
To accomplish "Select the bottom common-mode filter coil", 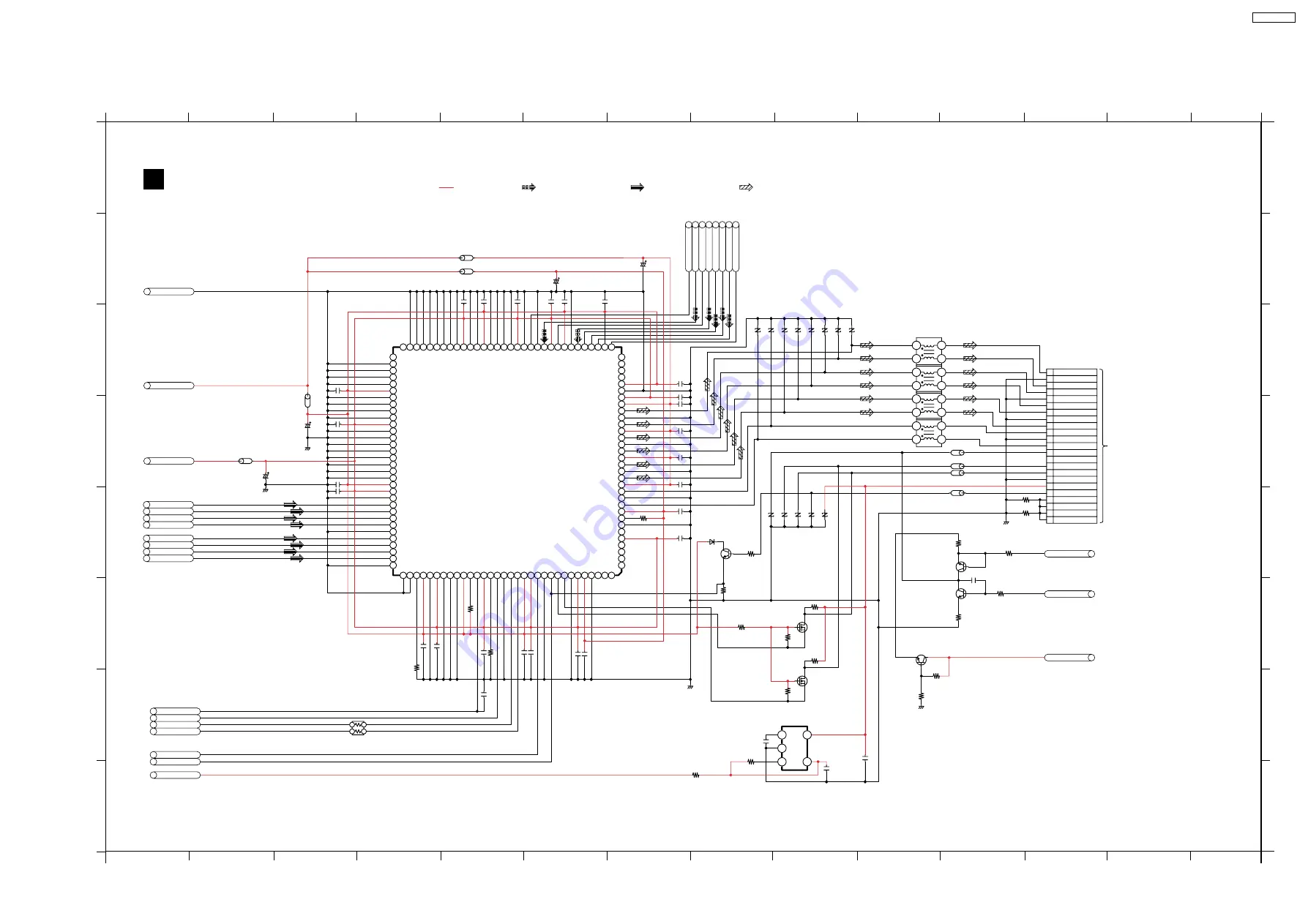I will (x=929, y=432).
